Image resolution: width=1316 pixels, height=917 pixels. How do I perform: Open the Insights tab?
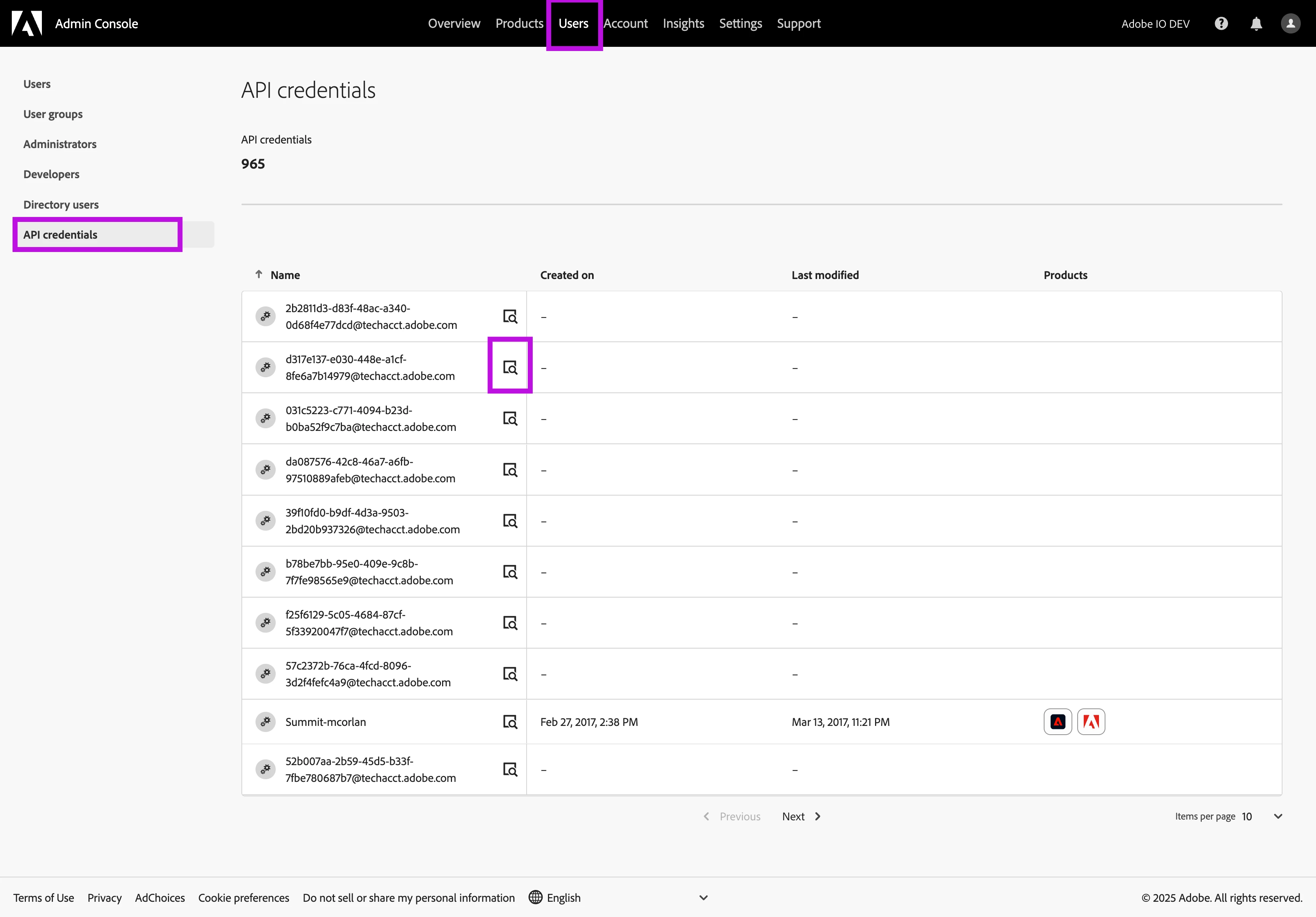(683, 24)
